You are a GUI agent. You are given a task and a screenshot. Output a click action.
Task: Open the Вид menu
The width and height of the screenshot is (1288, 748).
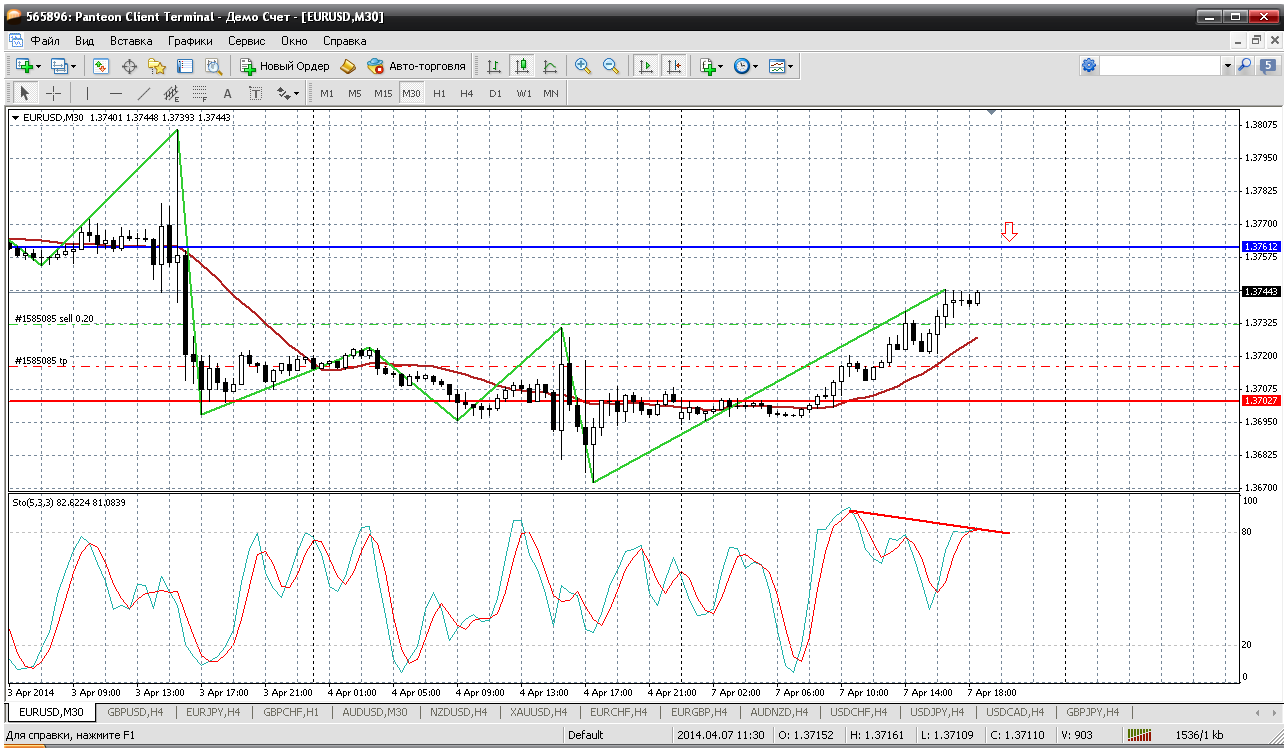pos(85,41)
